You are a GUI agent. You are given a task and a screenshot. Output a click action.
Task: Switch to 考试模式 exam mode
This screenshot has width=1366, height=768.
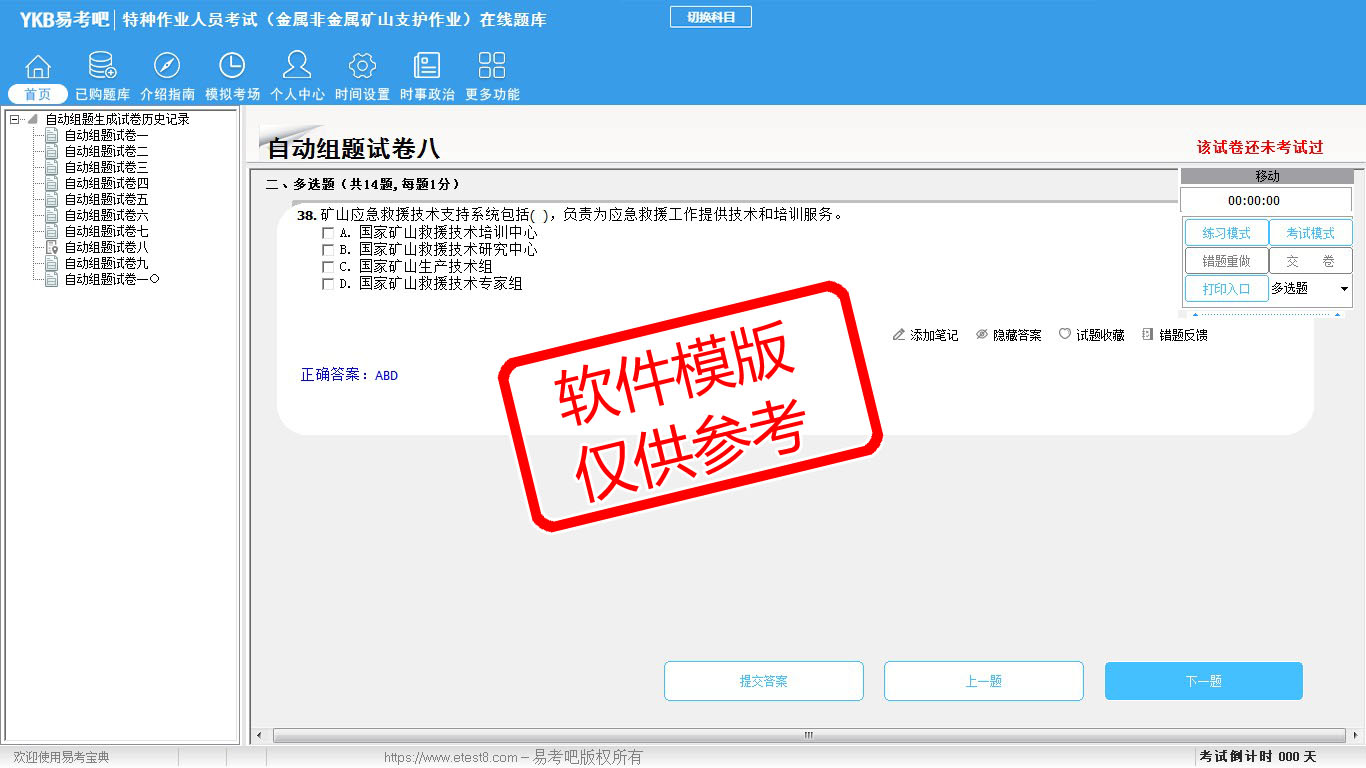[1310, 233]
